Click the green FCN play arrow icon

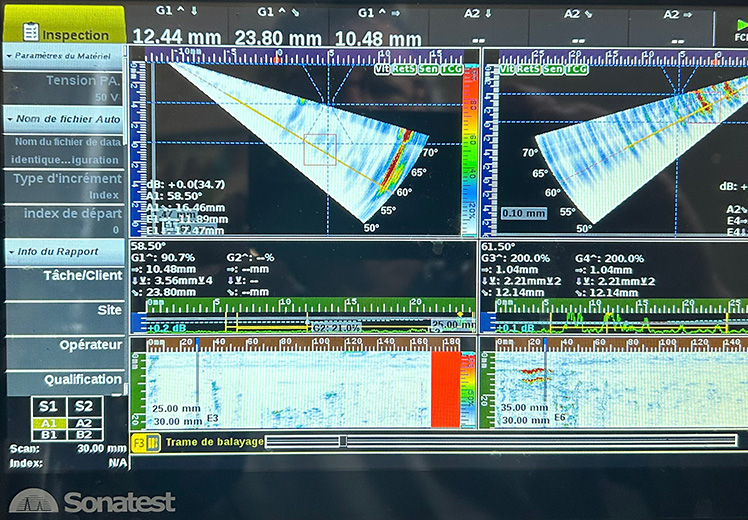tap(740, 27)
